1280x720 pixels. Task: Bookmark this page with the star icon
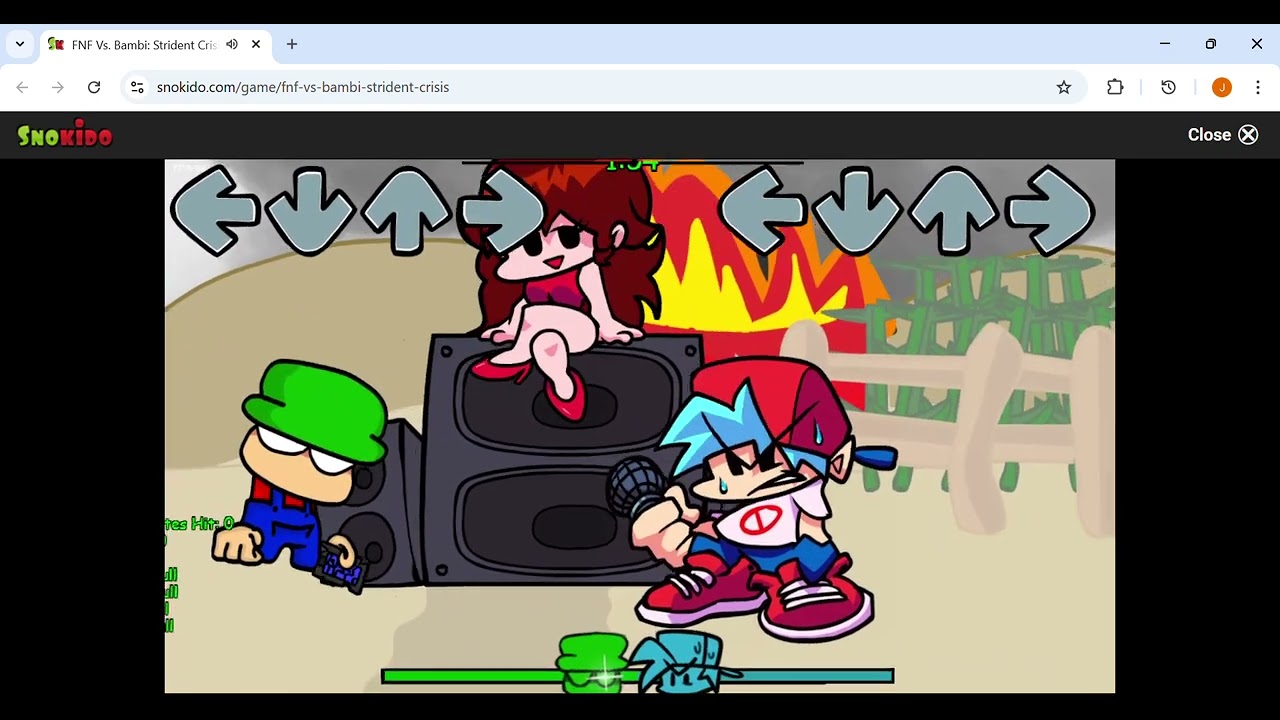(1064, 87)
